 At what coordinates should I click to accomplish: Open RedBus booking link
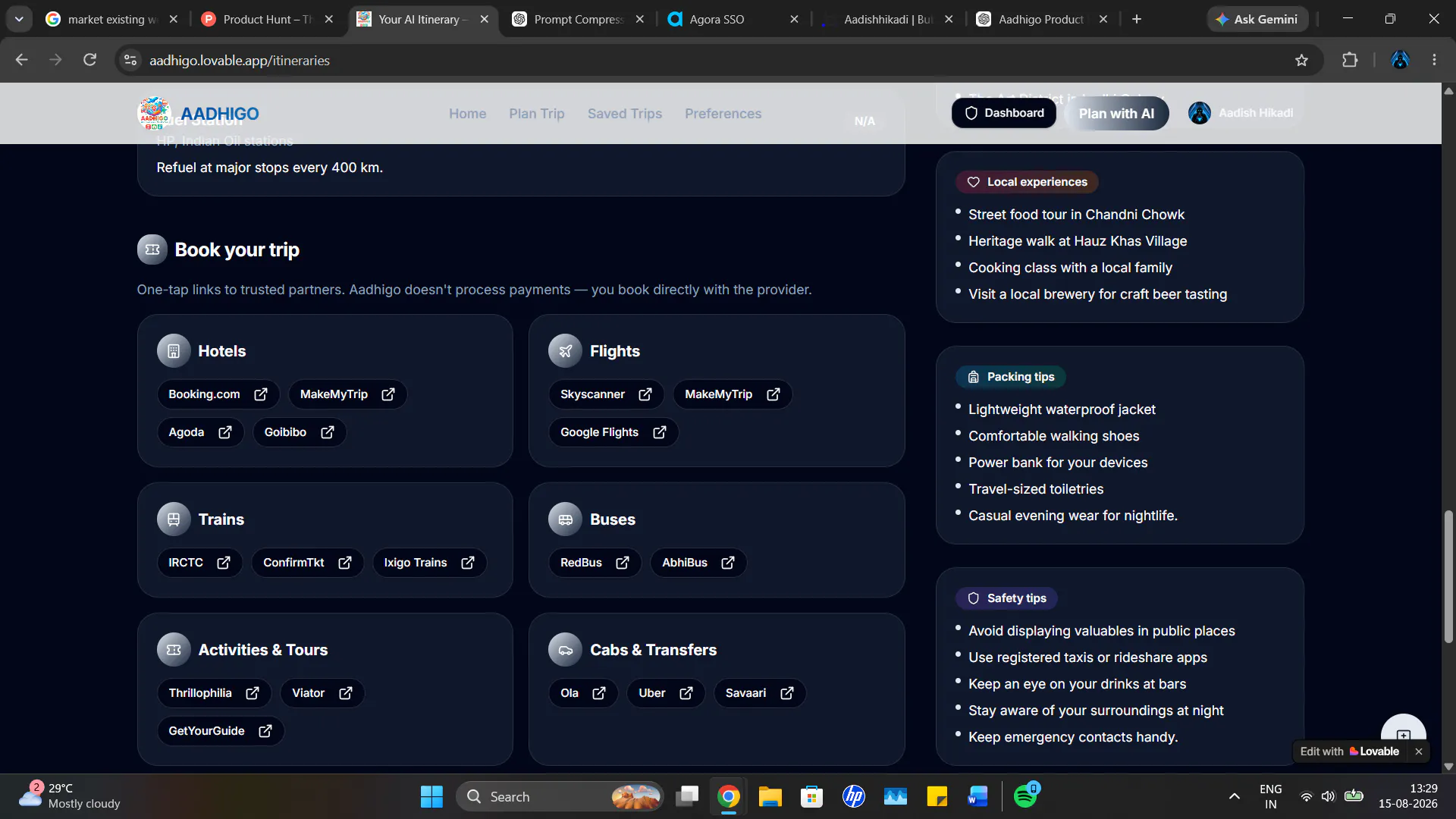595,563
